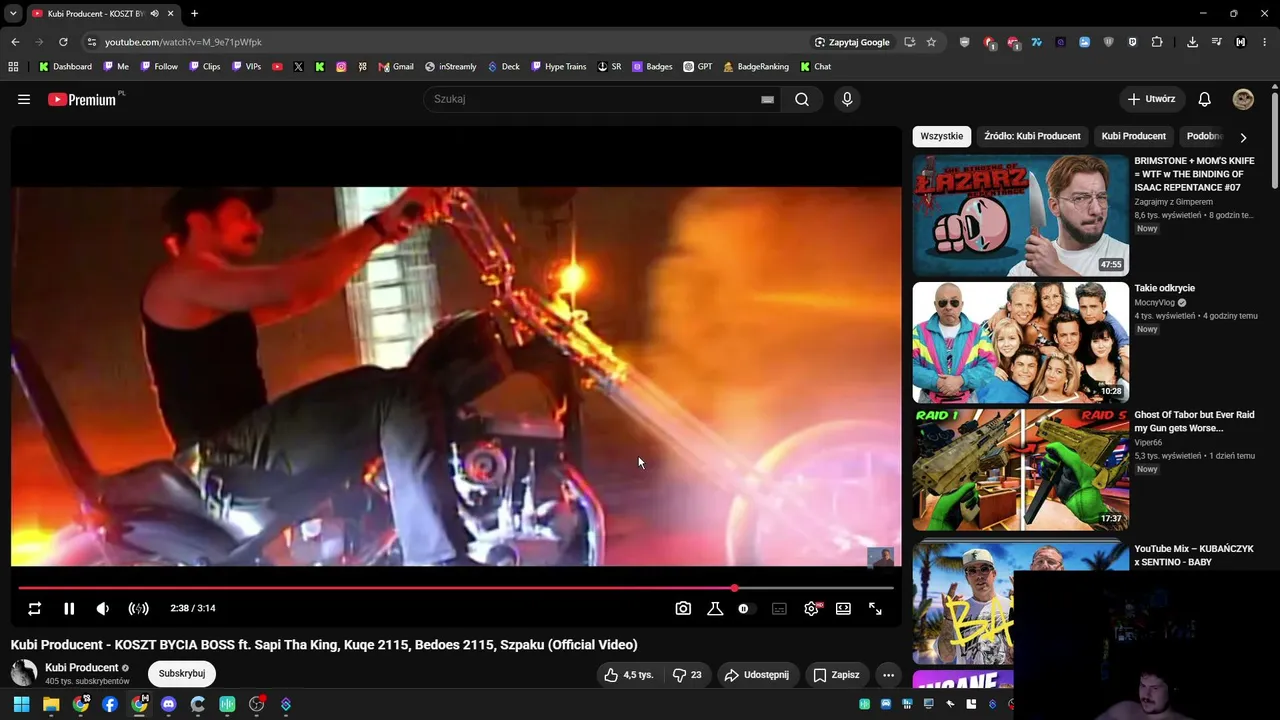The image size is (1280, 720).
Task: Open Kubi Producent channel avatar
Action: pos(24,673)
